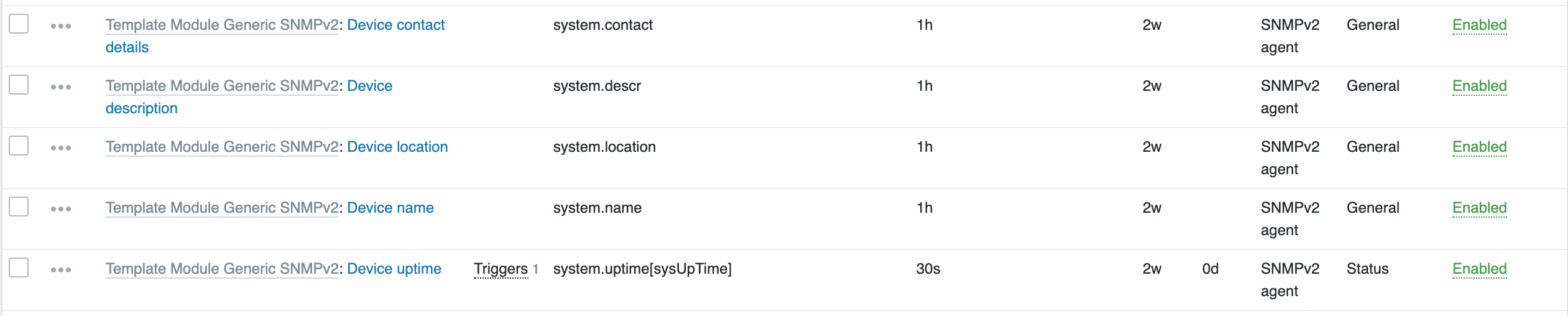Image resolution: width=1568 pixels, height=316 pixels.
Task: Open three-dot menu for Device contact details
Action: pyautogui.click(x=61, y=26)
